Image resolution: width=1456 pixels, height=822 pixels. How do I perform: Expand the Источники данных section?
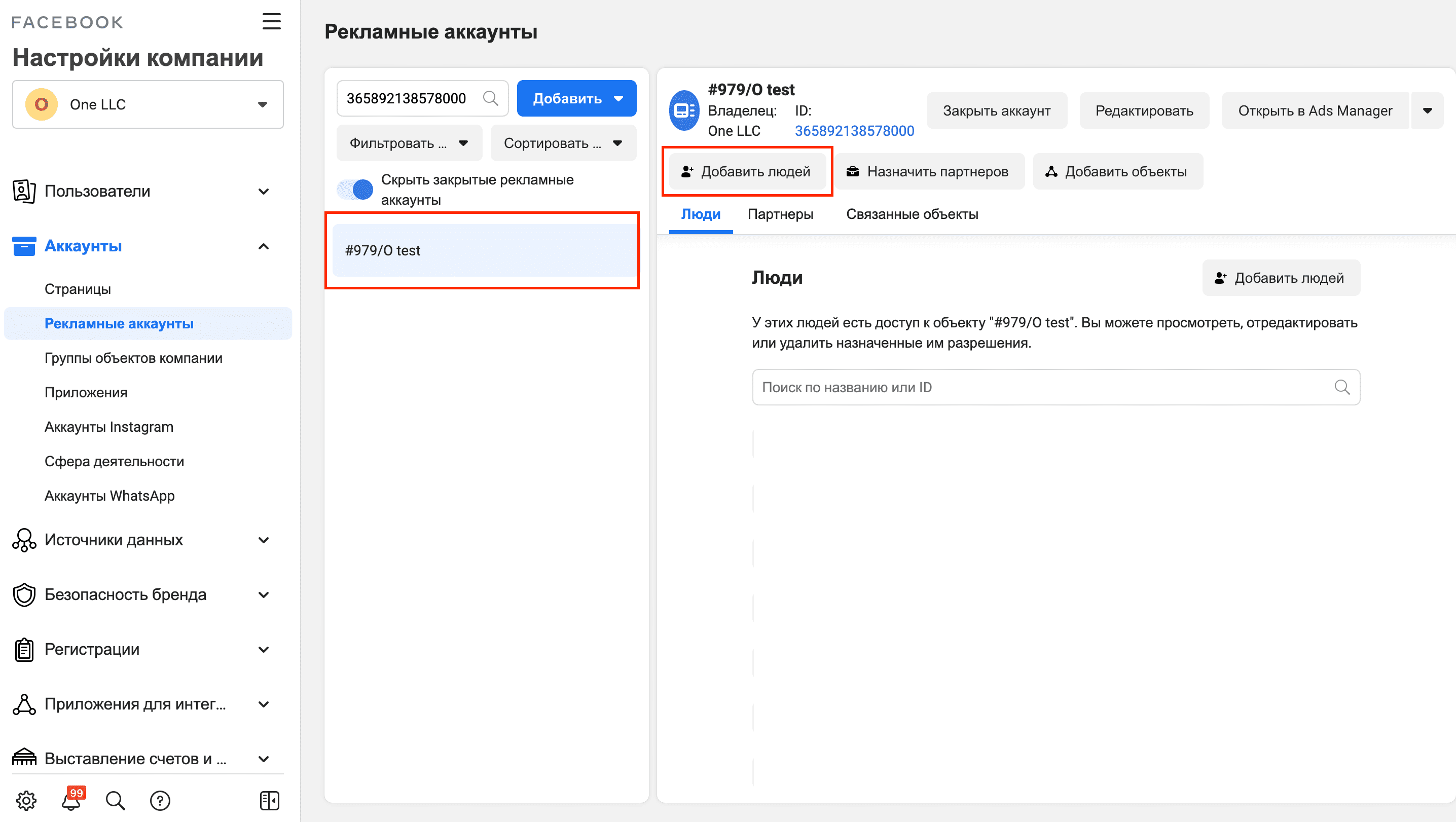[x=264, y=540]
